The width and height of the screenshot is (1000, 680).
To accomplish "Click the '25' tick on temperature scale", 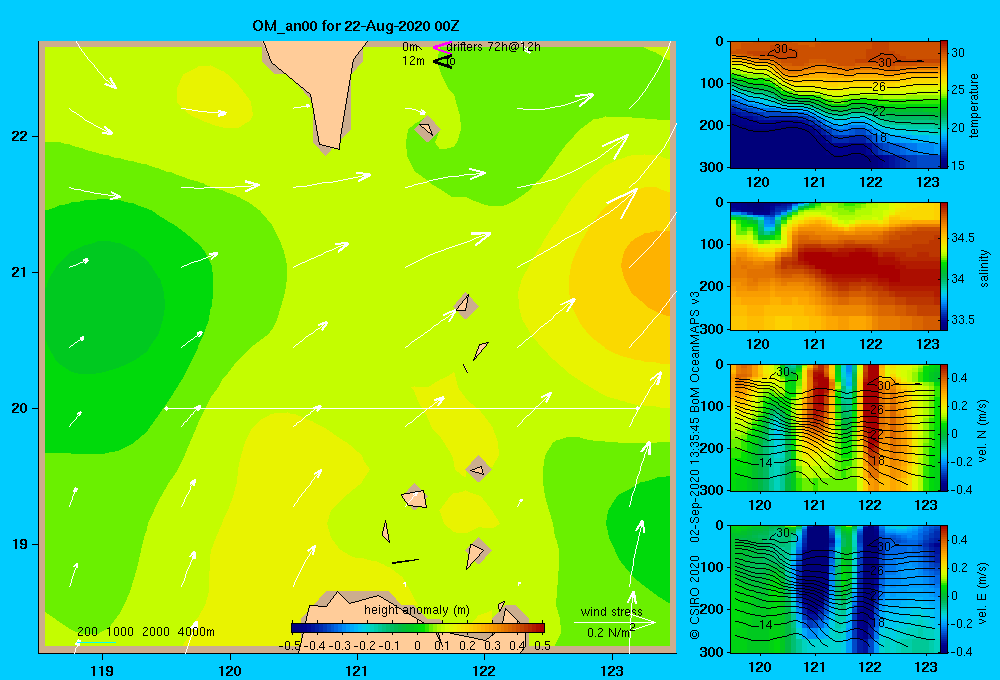I will tap(957, 89).
